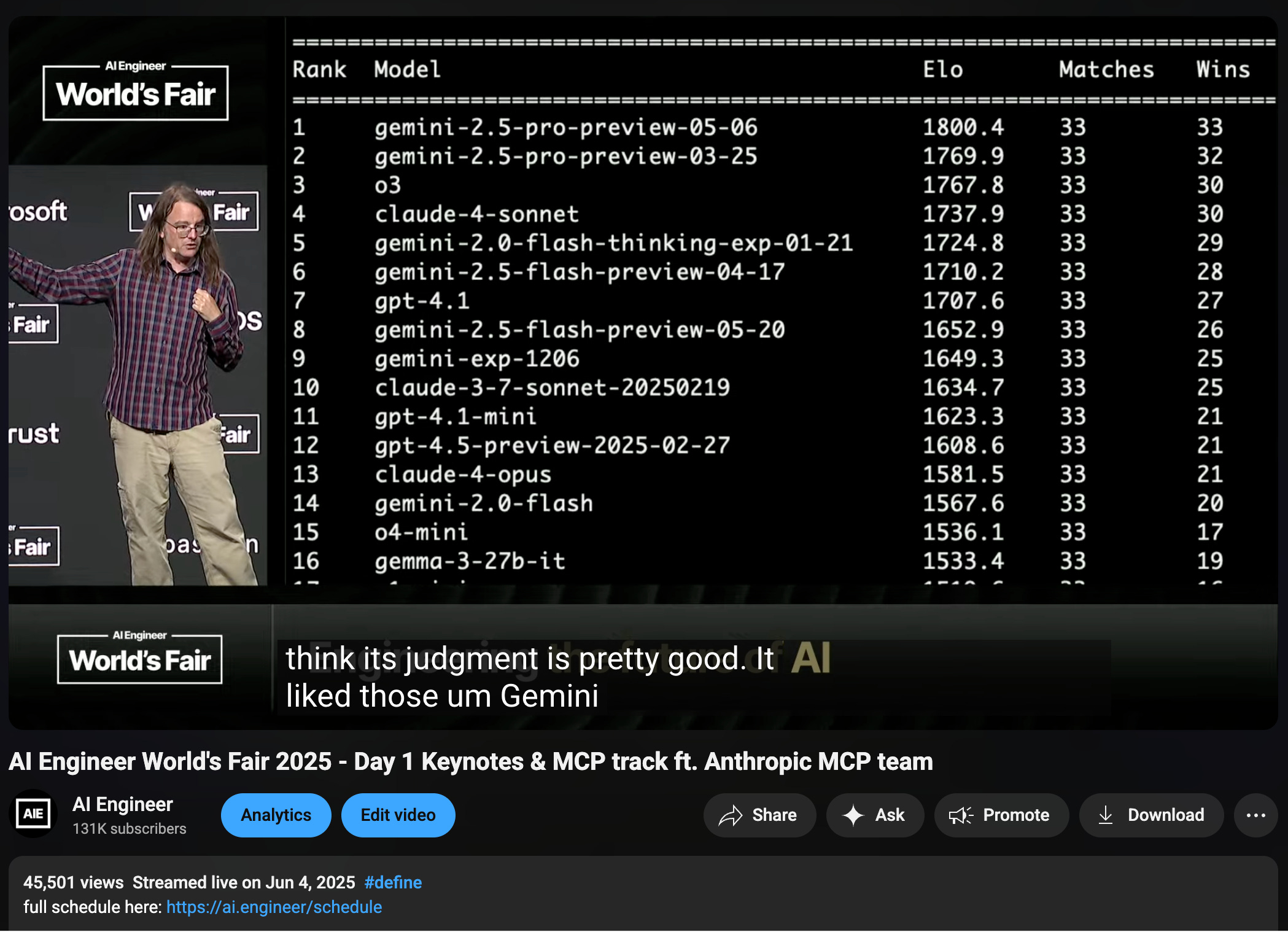The width and height of the screenshot is (1288, 932).
Task: Click the 1533.4 Elo value
Action: [x=963, y=561]
